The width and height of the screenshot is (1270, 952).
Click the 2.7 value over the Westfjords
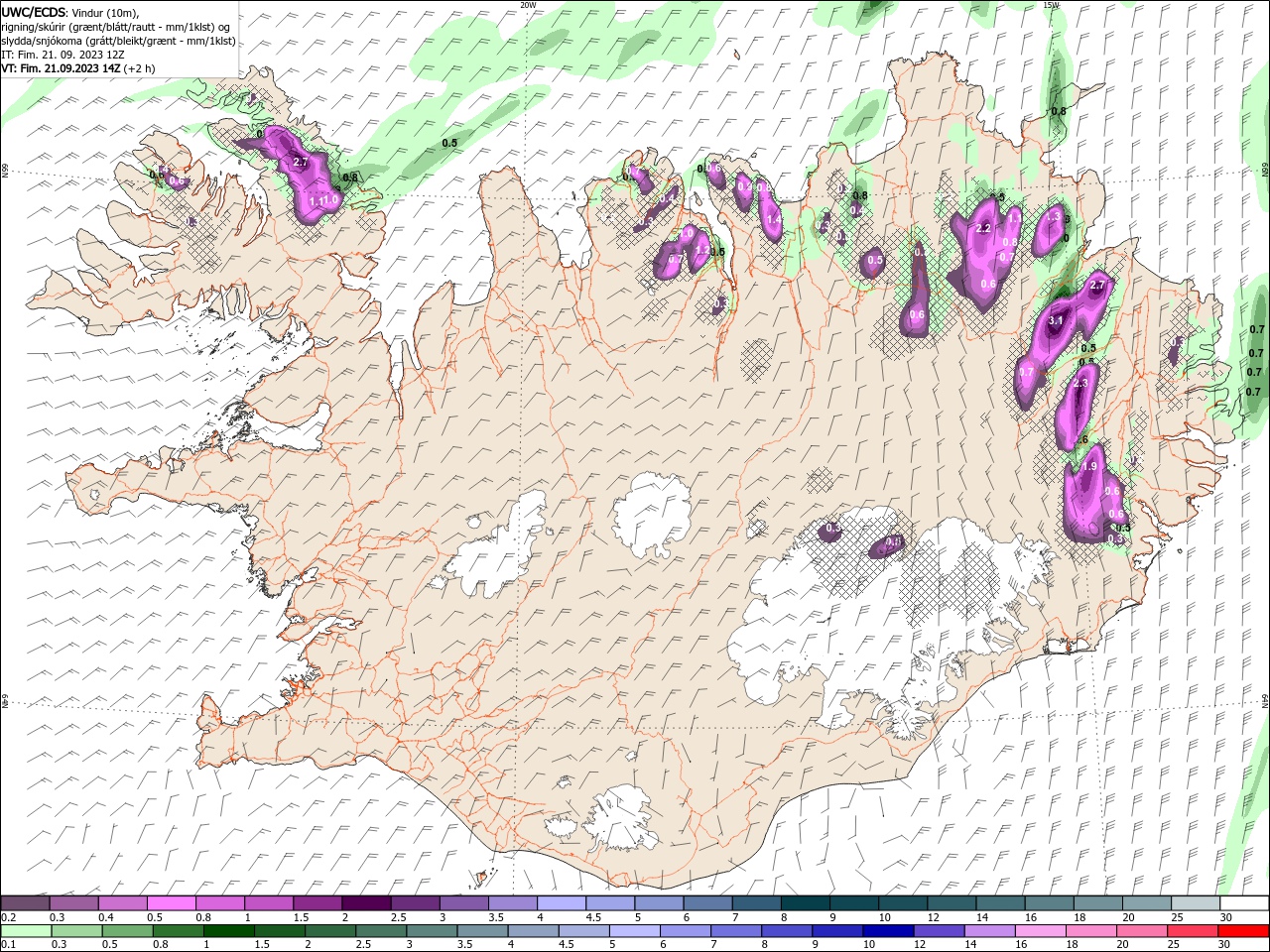point(302,161)
